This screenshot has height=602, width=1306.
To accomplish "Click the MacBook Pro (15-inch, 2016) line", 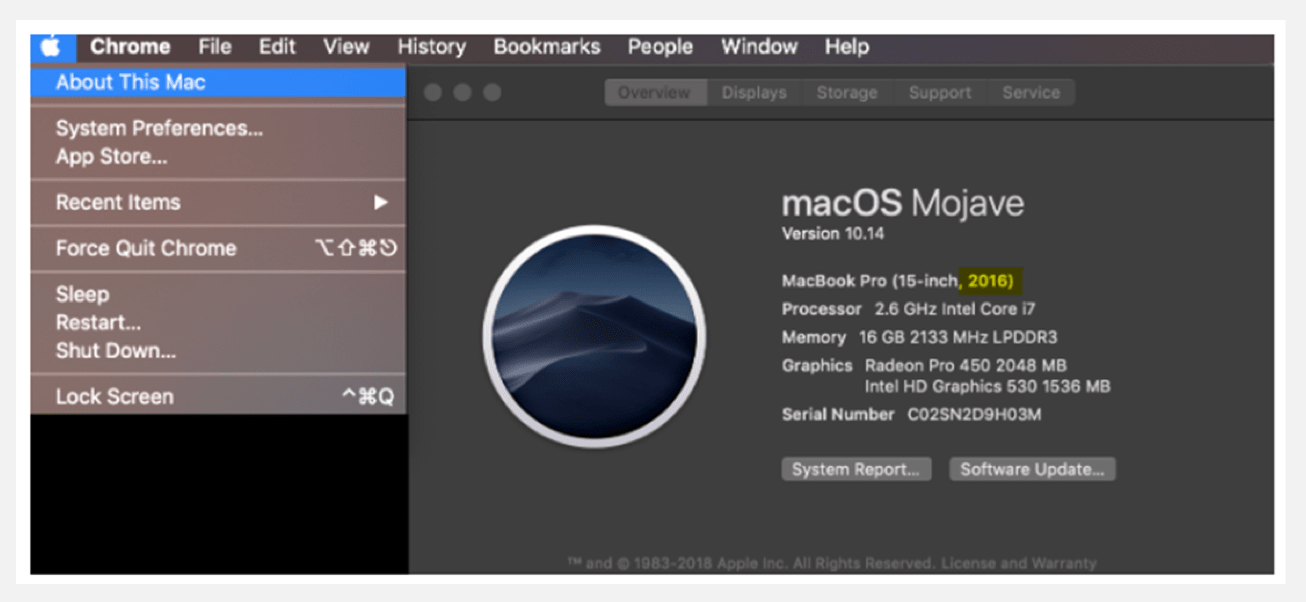I will coord(897,281).
